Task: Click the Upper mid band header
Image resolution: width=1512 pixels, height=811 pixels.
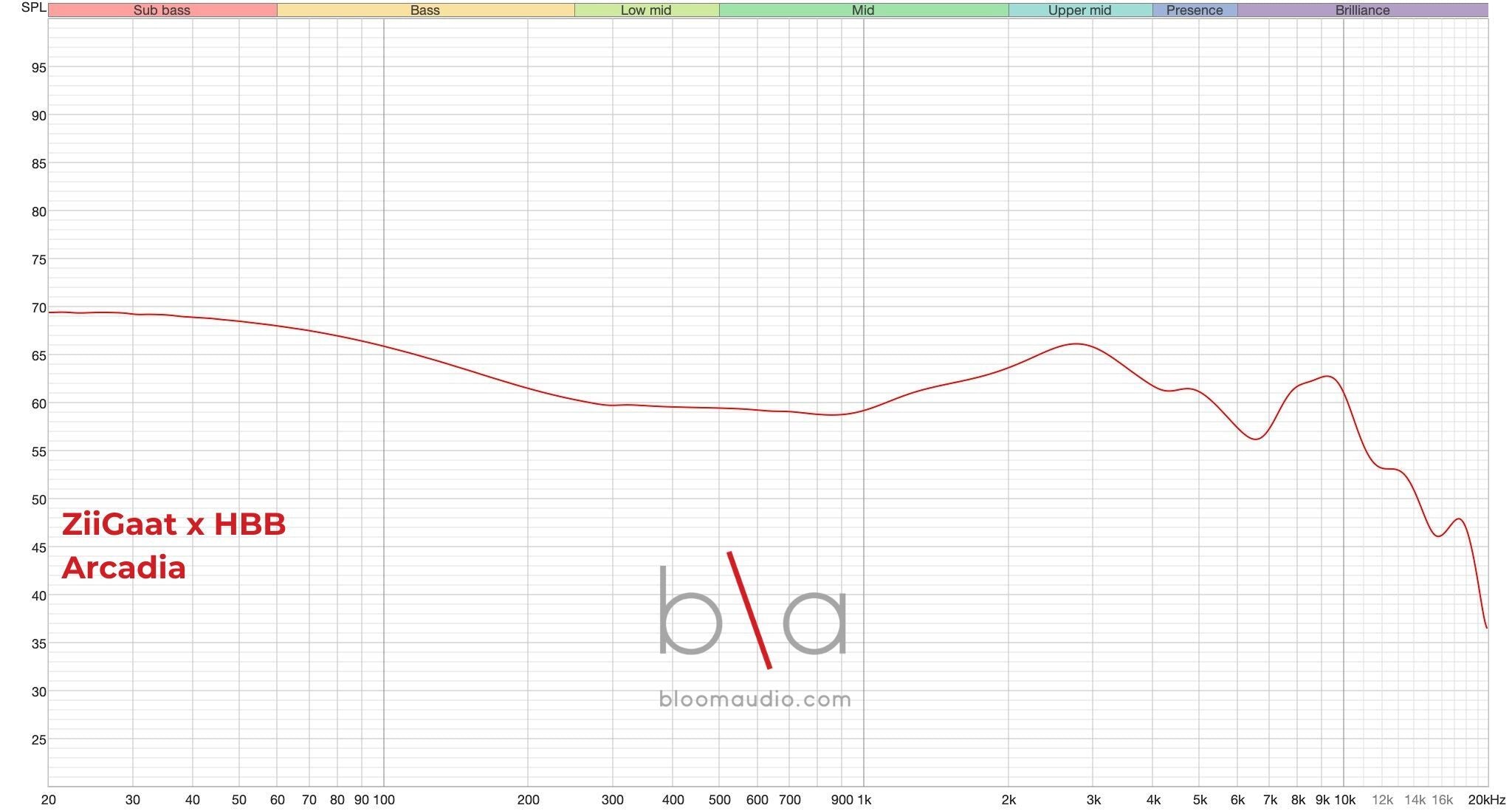Action: click(x=1080, y=10)
